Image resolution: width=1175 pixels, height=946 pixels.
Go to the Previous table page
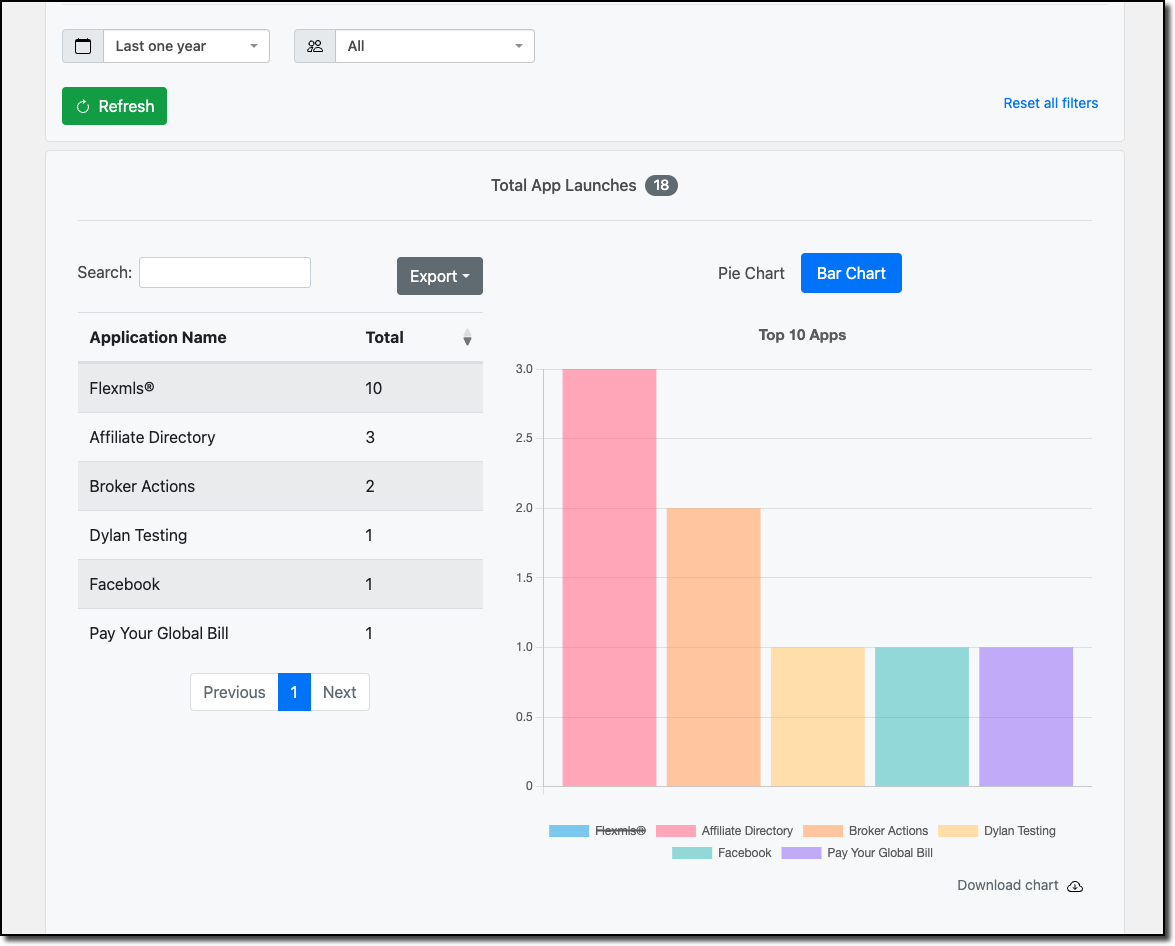pos(234,692)
